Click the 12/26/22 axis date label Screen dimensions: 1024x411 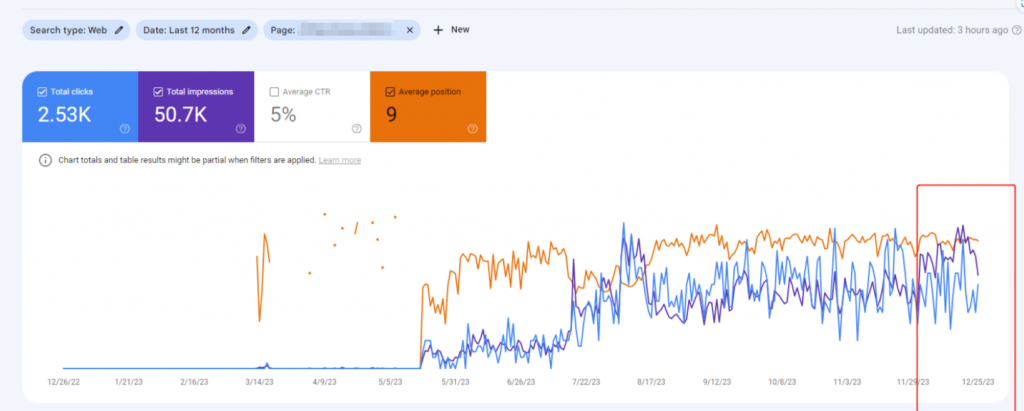point(63,382)
